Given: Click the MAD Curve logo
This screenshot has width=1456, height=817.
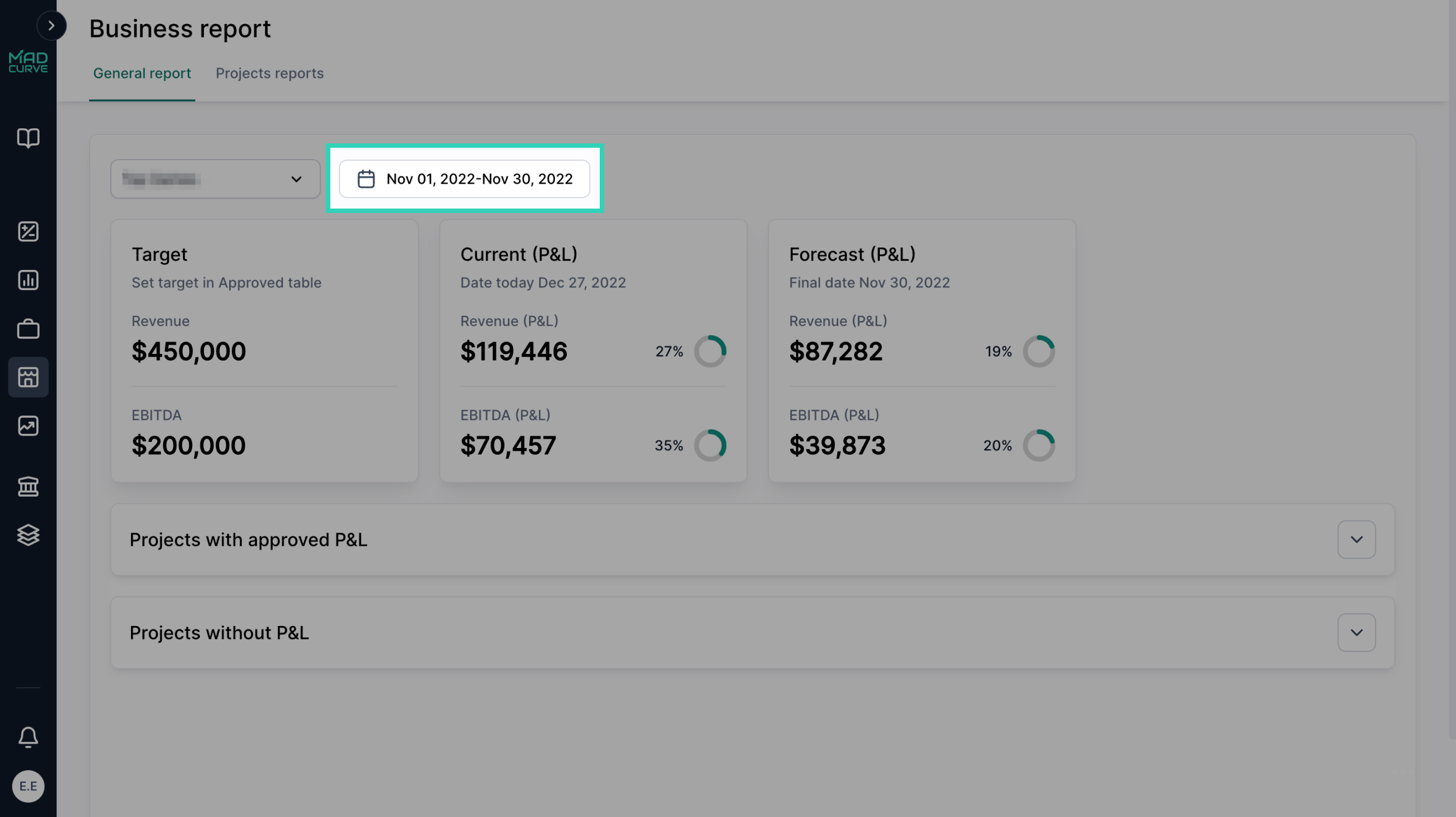Looking at the screenshot, I should (28, 62).
